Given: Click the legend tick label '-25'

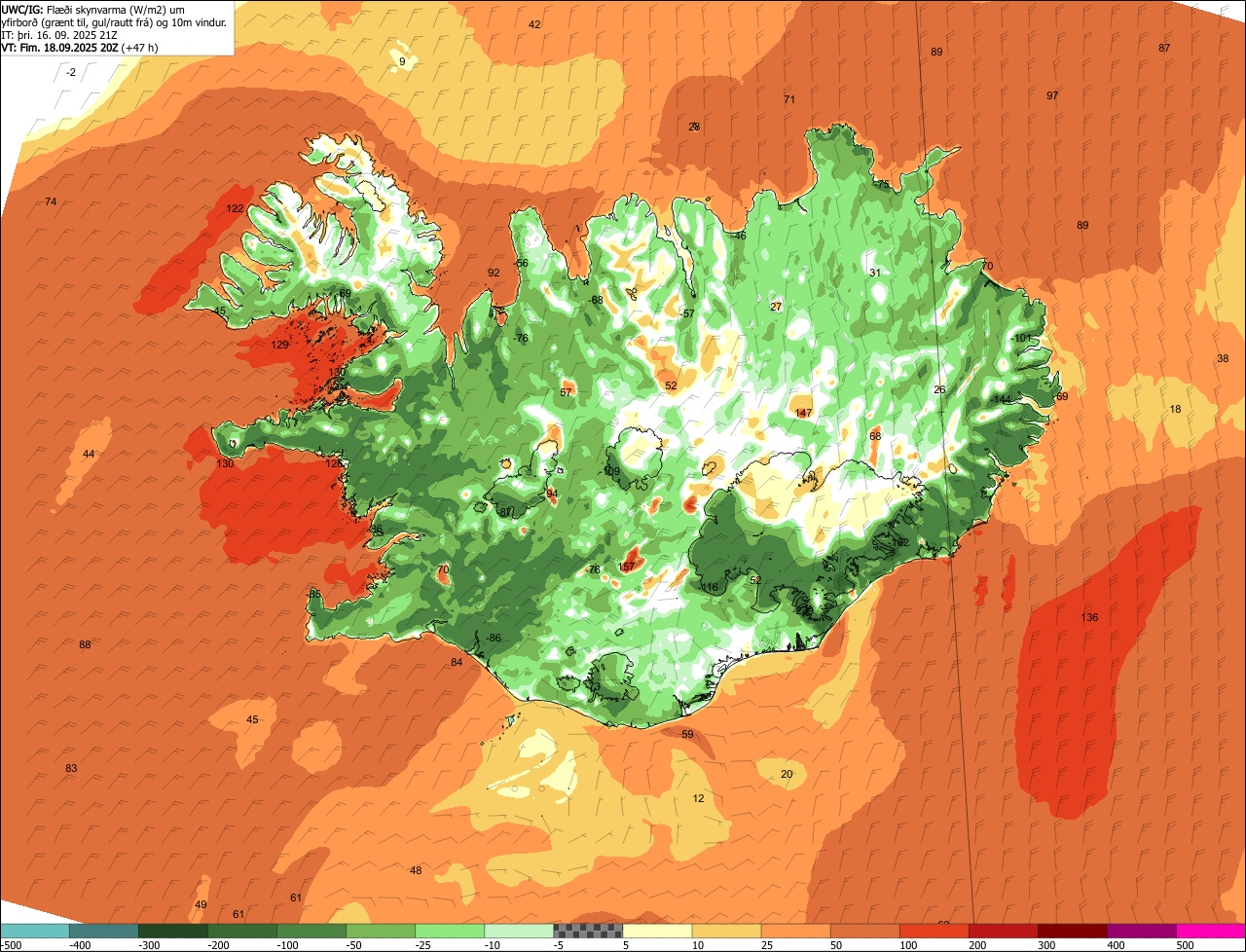Looking at the screenshot, I should (x=425, y=944).
